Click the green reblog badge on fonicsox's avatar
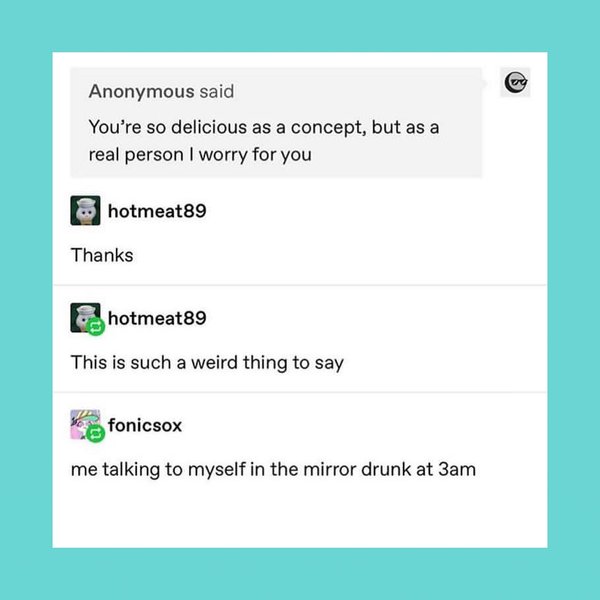Viewport: 600px width, 600px height. click(96, 434)
